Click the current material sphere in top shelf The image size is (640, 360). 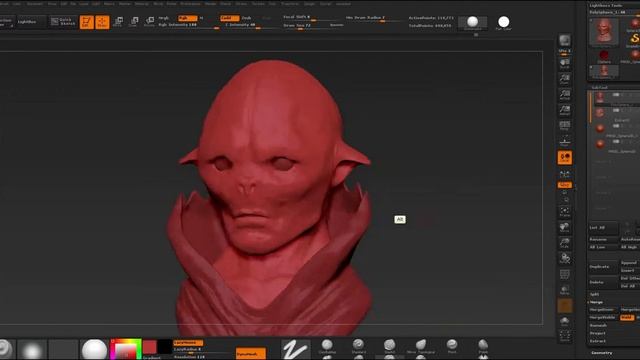pyautogui.click(x=472, y=22)
